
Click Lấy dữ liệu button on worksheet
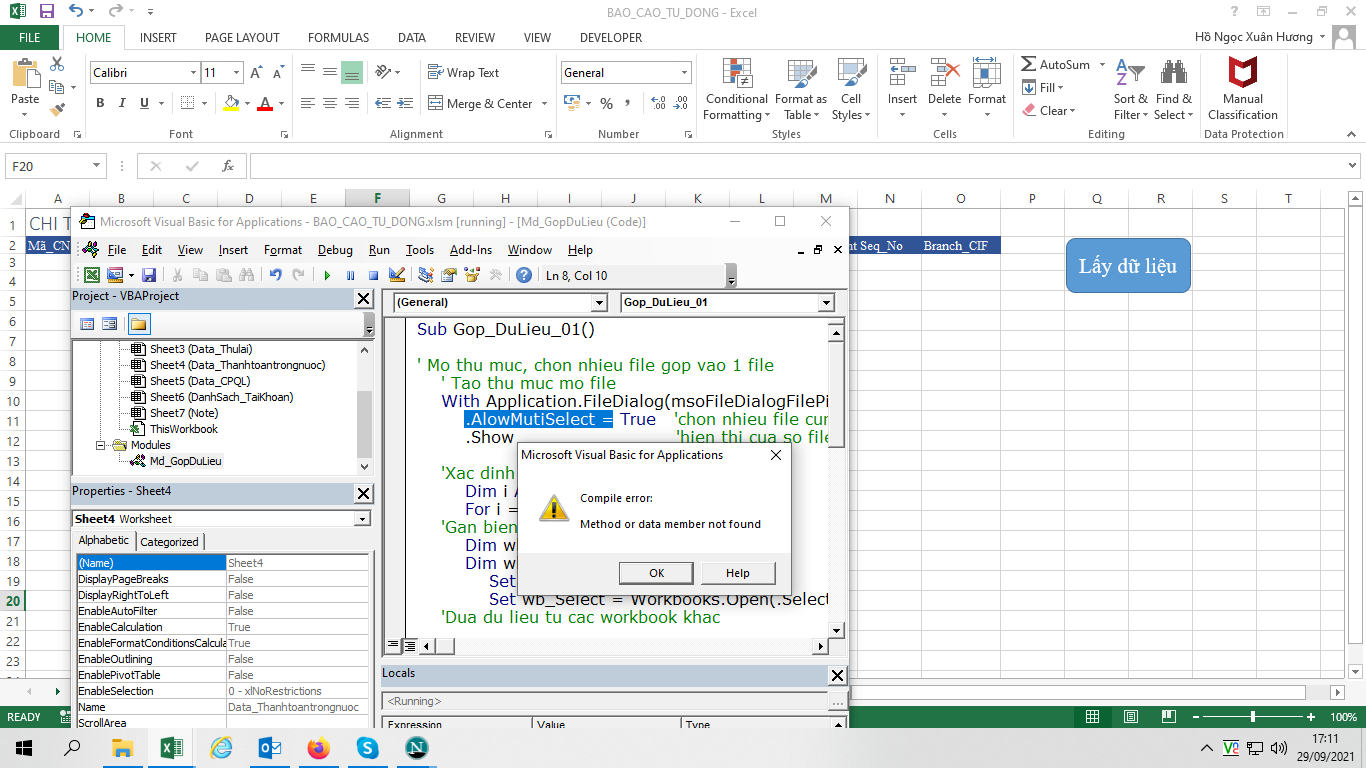tap(1128, 266)
